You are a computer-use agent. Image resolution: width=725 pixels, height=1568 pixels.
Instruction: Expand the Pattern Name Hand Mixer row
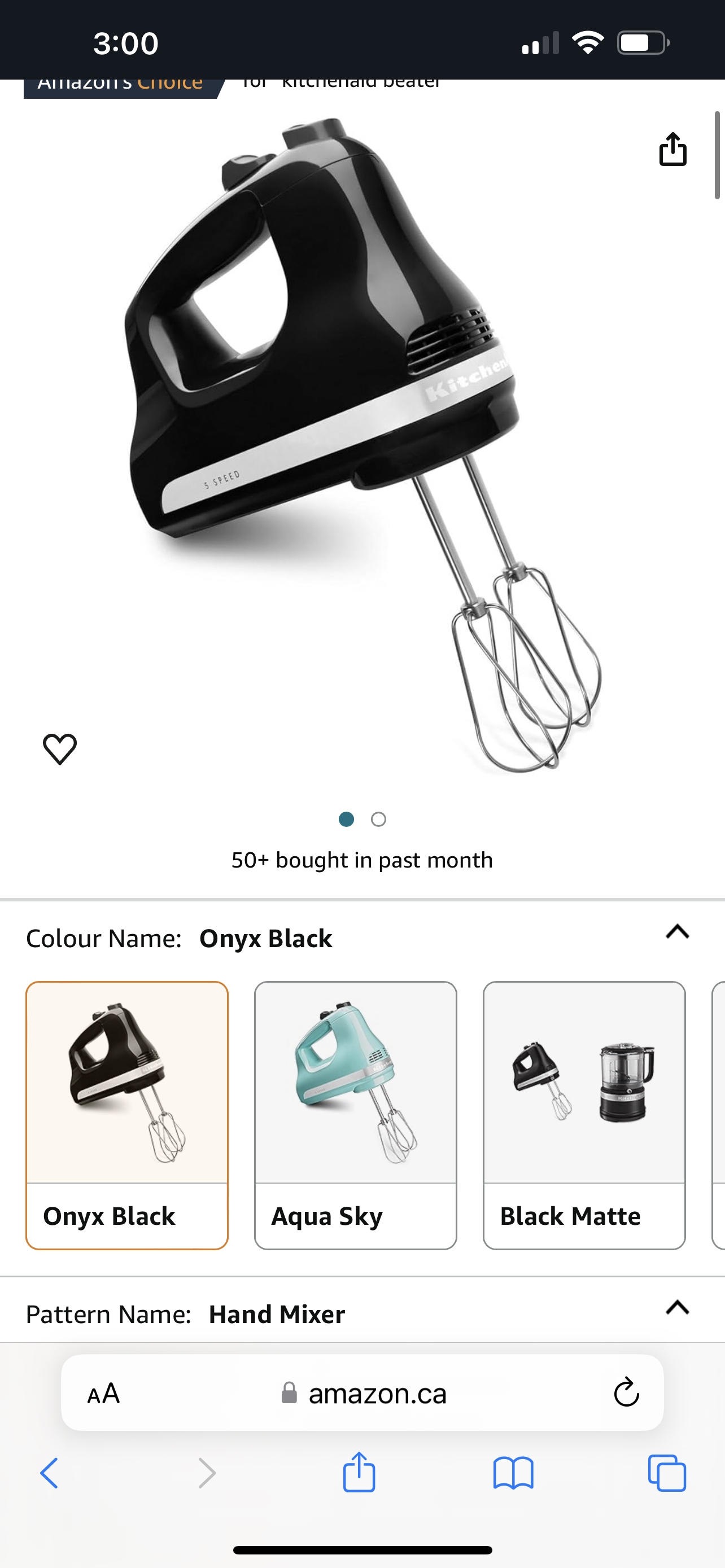coord(362,1313)
